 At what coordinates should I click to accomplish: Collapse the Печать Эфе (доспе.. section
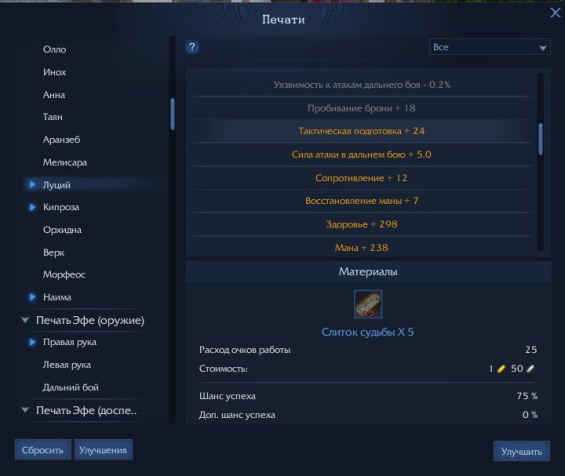(x=25, y=410)
